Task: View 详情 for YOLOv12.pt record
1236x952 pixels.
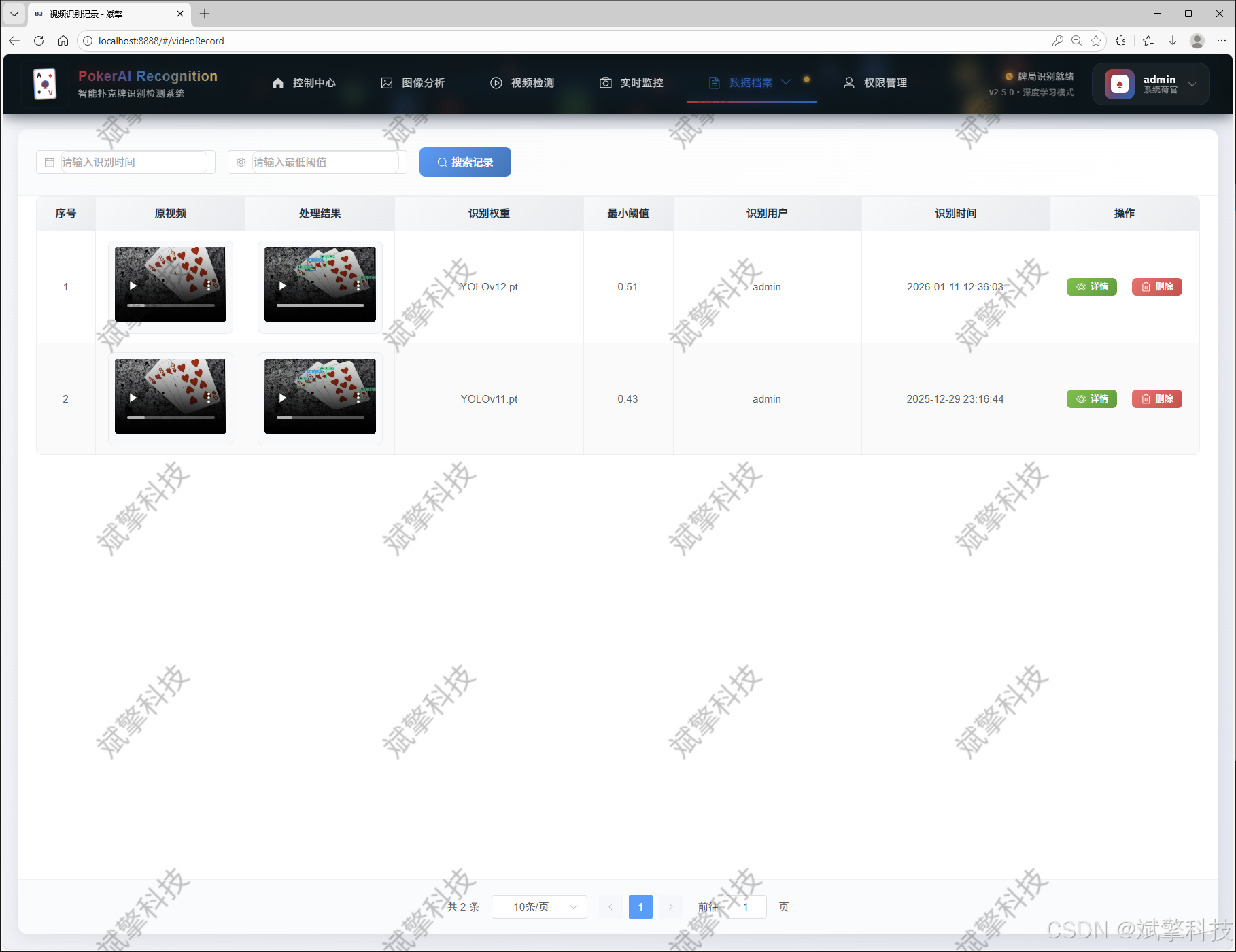Action: pos(1092,287)
